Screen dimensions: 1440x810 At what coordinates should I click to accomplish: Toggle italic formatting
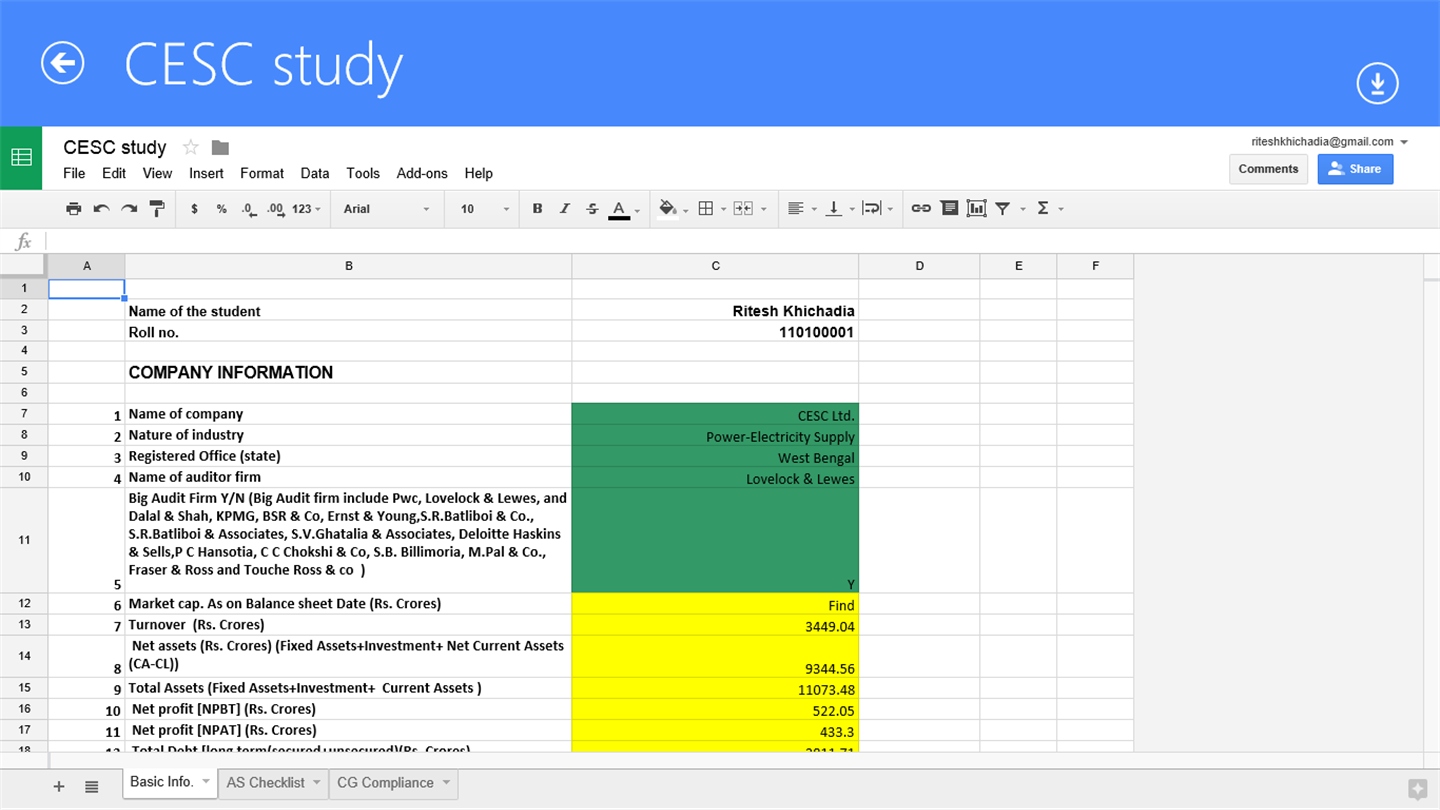coord(564,208)
